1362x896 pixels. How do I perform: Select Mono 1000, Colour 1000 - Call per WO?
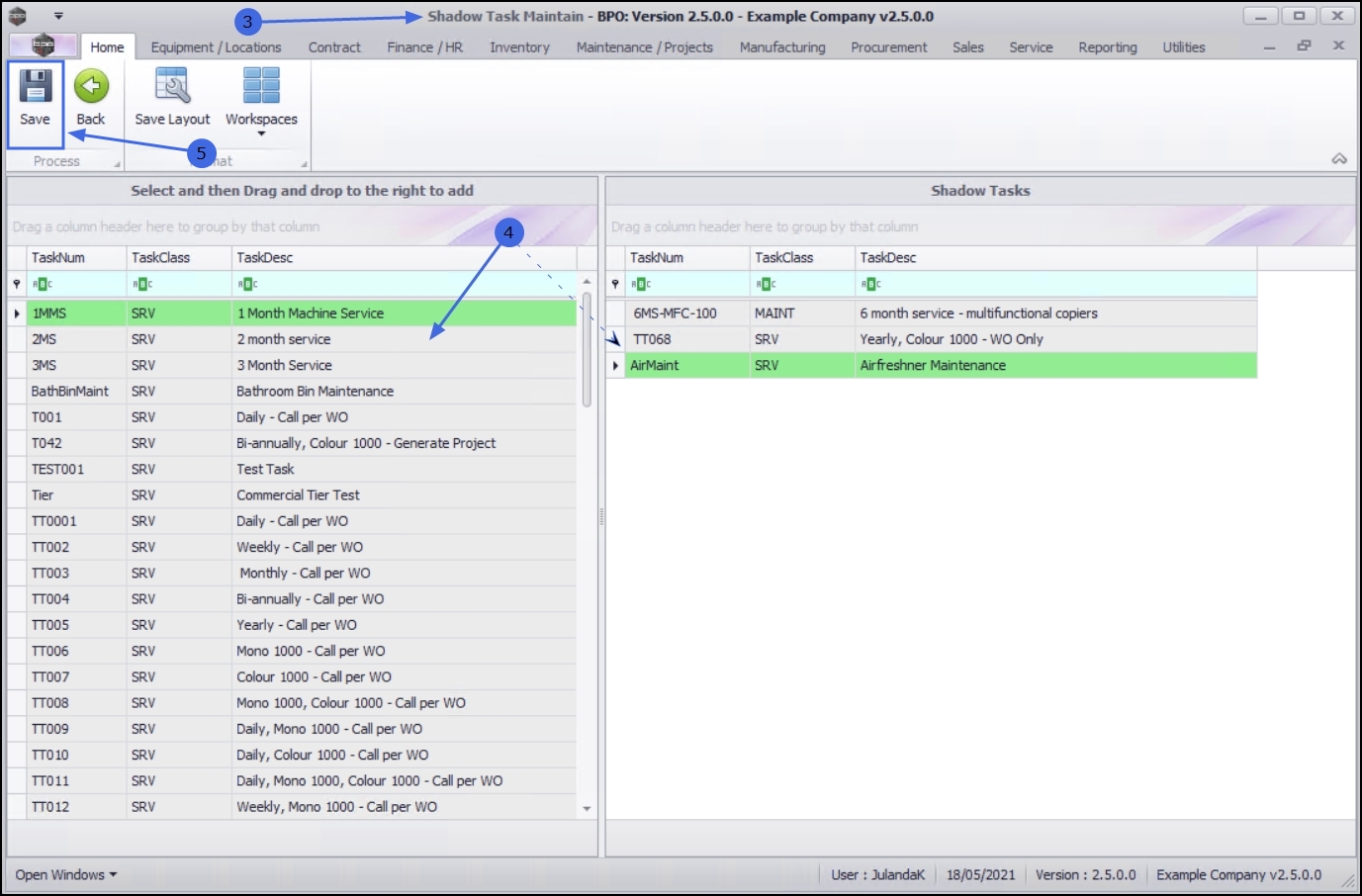pos(351,703)
